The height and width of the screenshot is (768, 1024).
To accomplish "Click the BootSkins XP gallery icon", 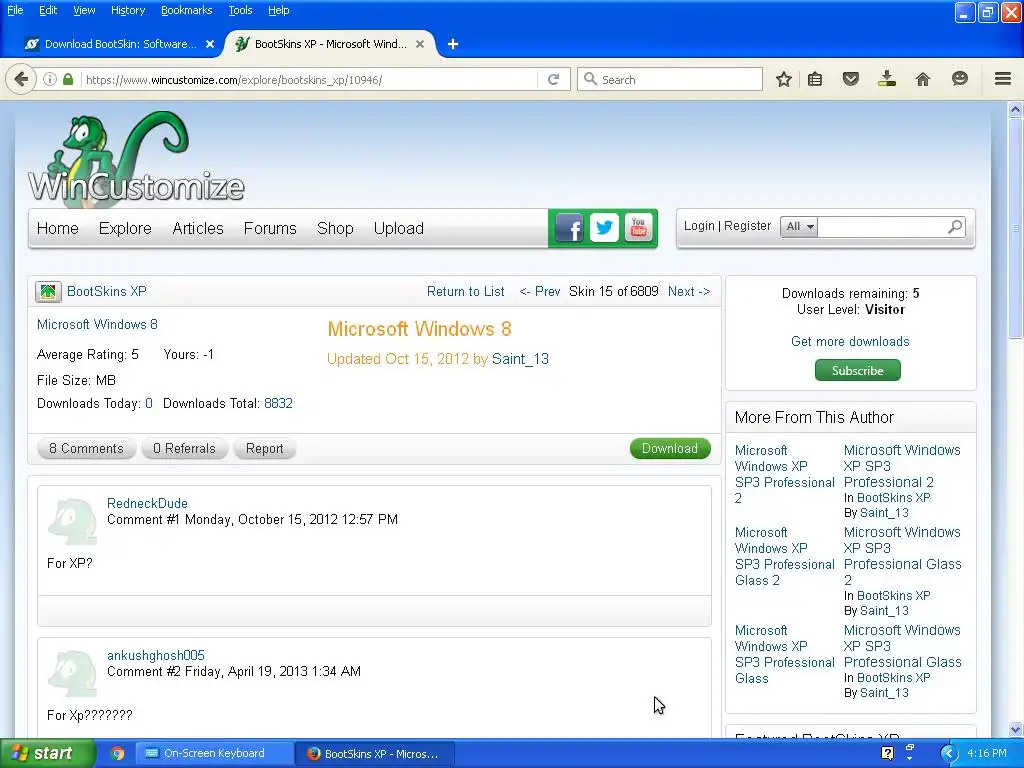I will tap(48, 292).
